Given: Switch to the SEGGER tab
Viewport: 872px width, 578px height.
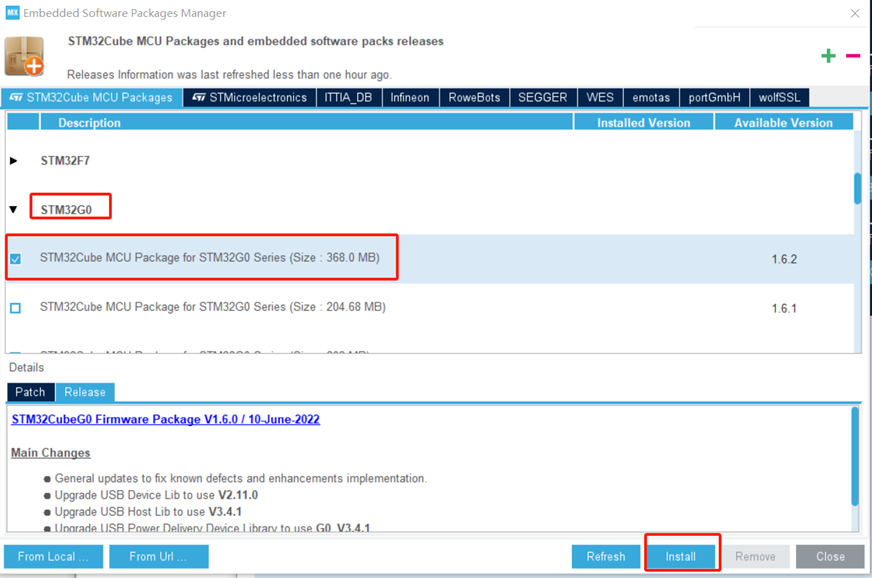Looking at the screenshot, I should (x=542, y=98).
